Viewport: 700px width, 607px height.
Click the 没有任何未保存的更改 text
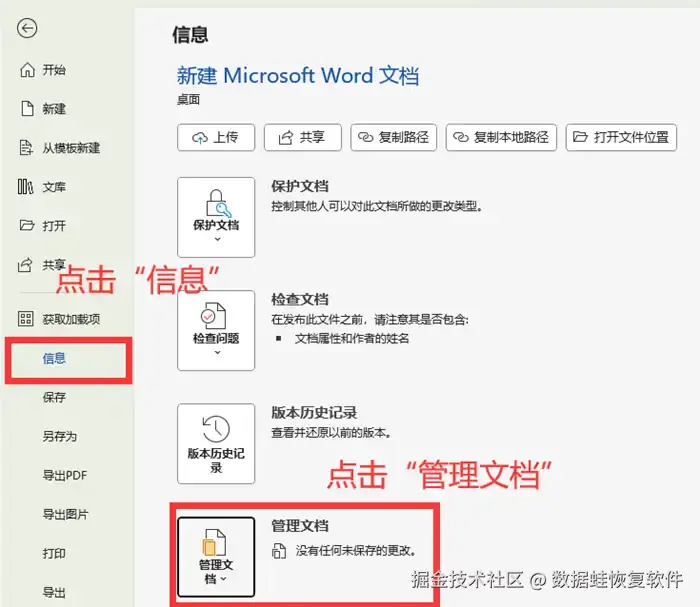pos(356,551)
